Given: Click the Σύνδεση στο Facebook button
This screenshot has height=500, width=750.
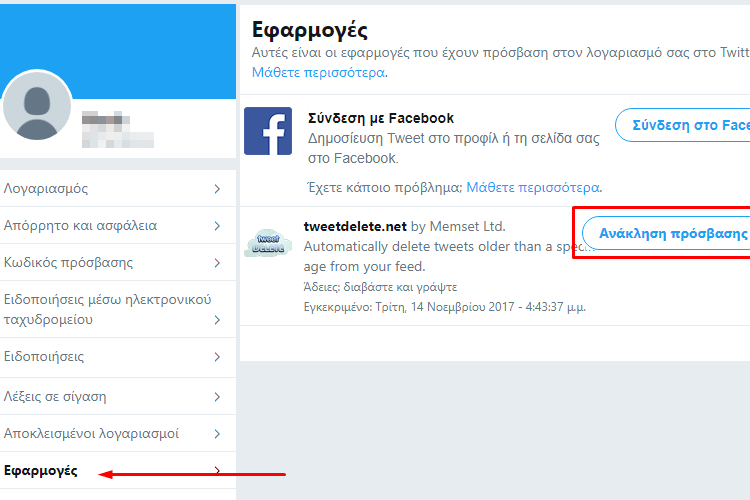Looking at the screenshot, I should (683, 125).
